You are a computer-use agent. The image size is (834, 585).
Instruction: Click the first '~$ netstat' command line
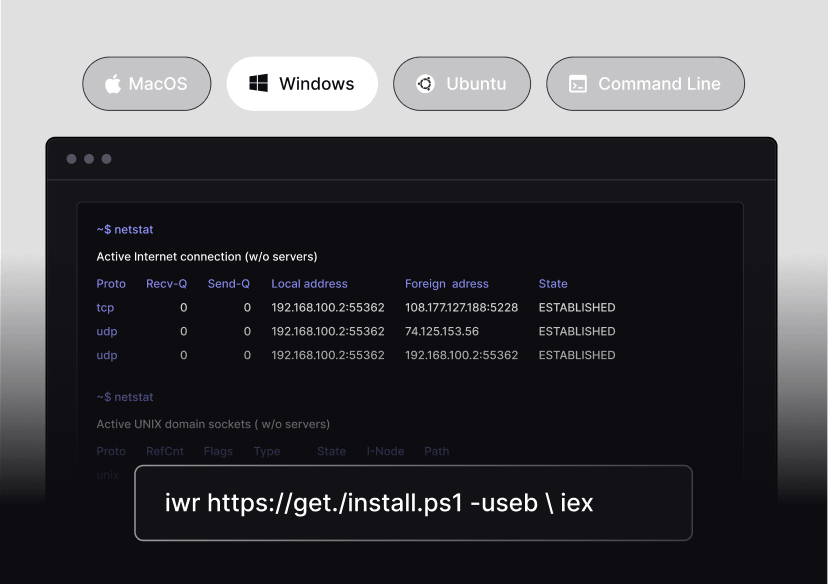click(x=125, y=229)
